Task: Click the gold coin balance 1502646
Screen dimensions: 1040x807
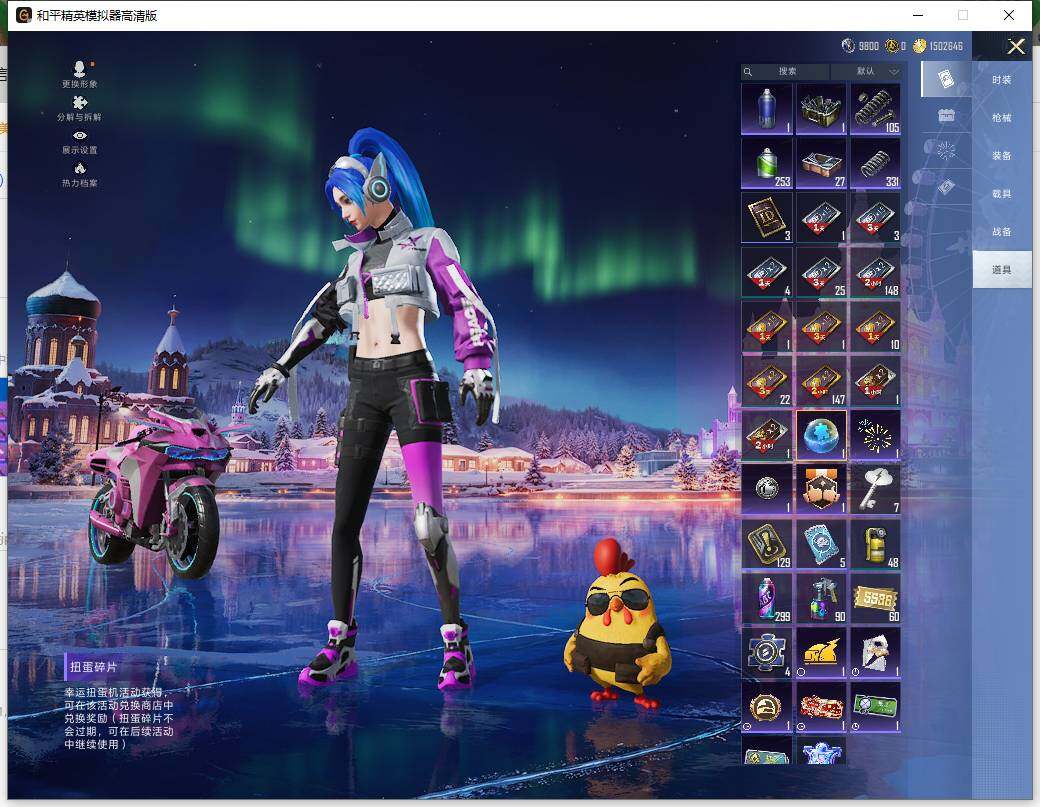Action: coord(938,46)
